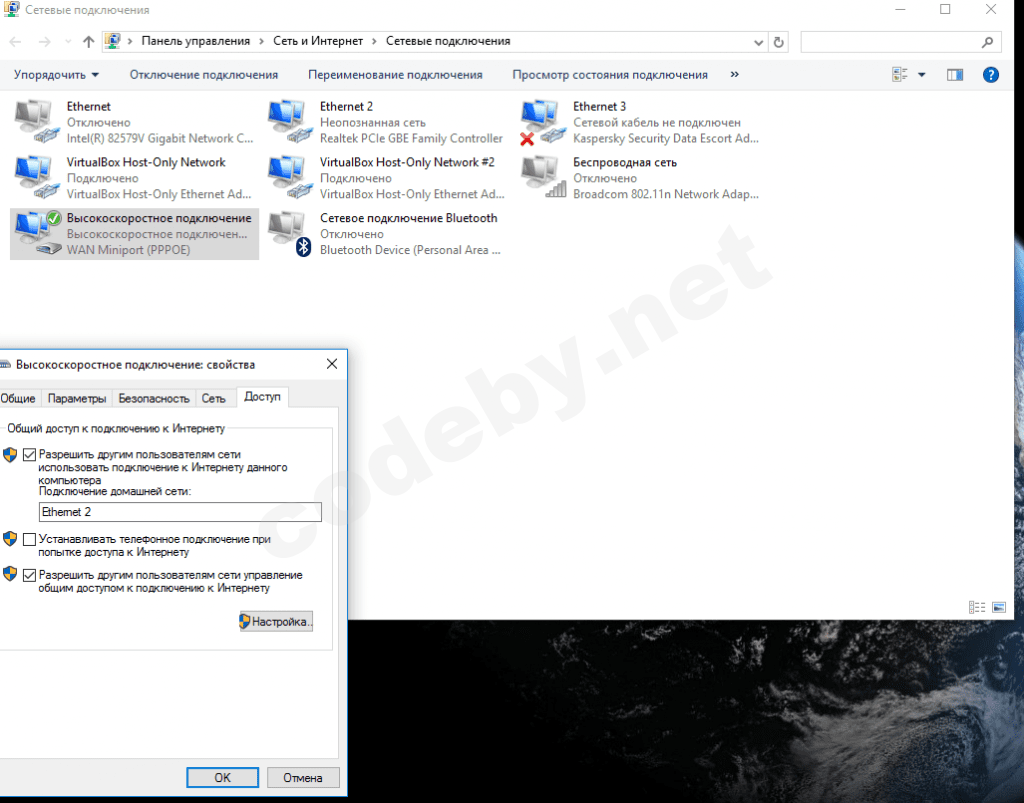Viewport: 1024px width, 803px height.
Task: Click Переименование подключения toolbar command
Action: click(395, 74)
